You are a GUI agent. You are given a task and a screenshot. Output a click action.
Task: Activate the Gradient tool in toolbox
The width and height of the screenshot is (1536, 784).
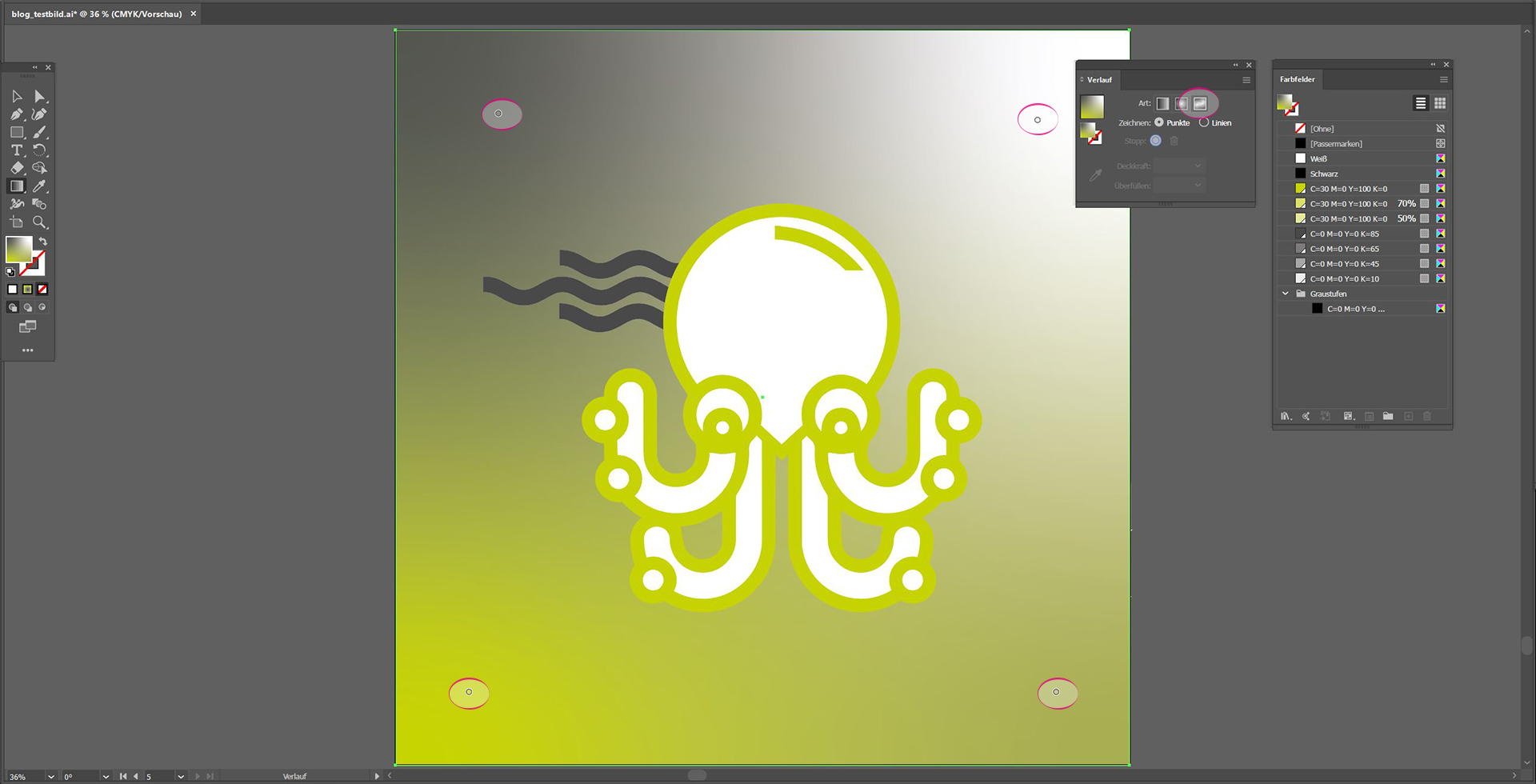17,186
